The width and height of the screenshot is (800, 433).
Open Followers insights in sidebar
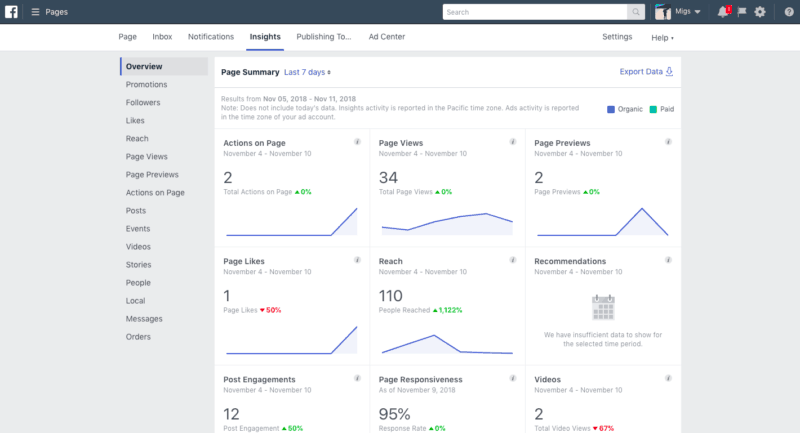pyautogui.click(x=143, y=103)
